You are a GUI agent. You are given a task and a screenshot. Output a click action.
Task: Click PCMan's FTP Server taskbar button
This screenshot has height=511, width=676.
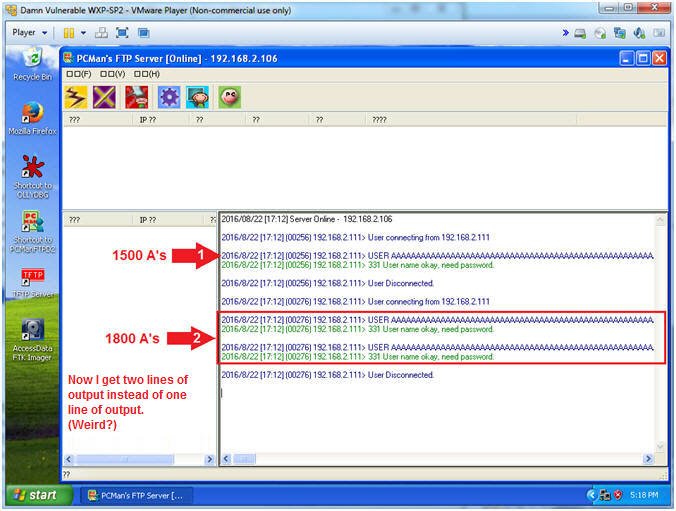click(137, 495)
